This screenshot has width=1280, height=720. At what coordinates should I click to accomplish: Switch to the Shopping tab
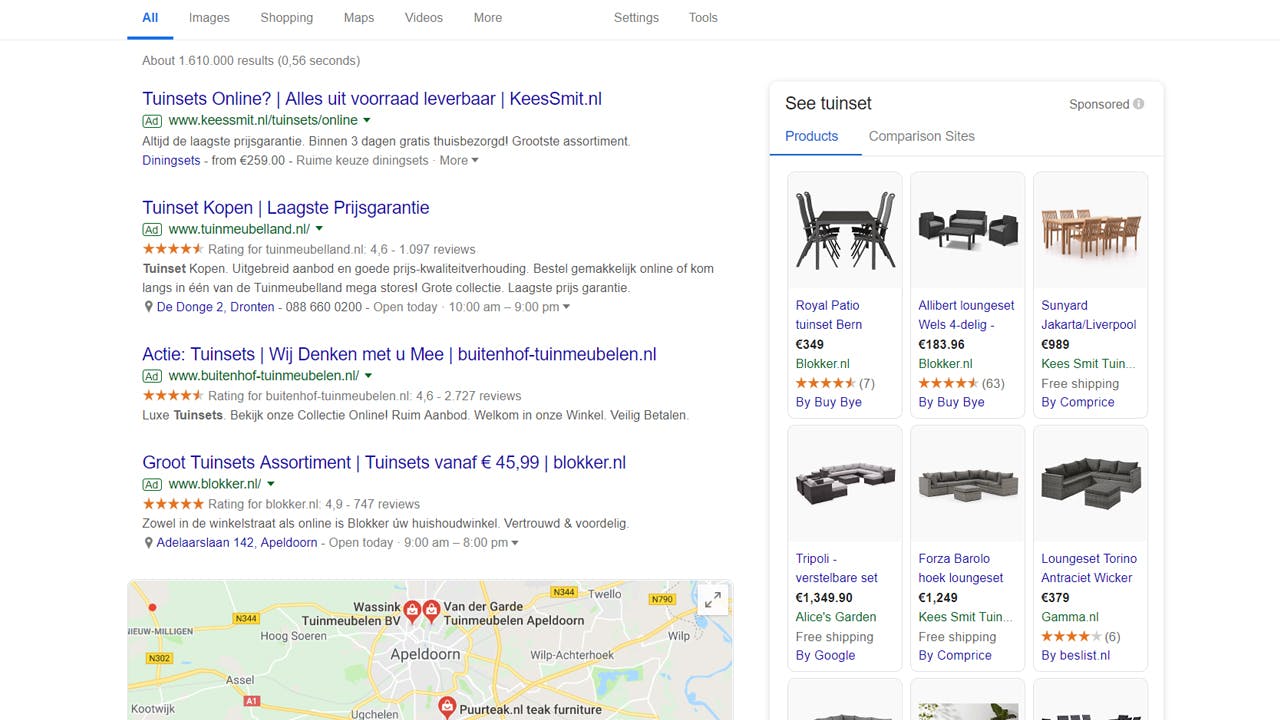click(287, 18)
